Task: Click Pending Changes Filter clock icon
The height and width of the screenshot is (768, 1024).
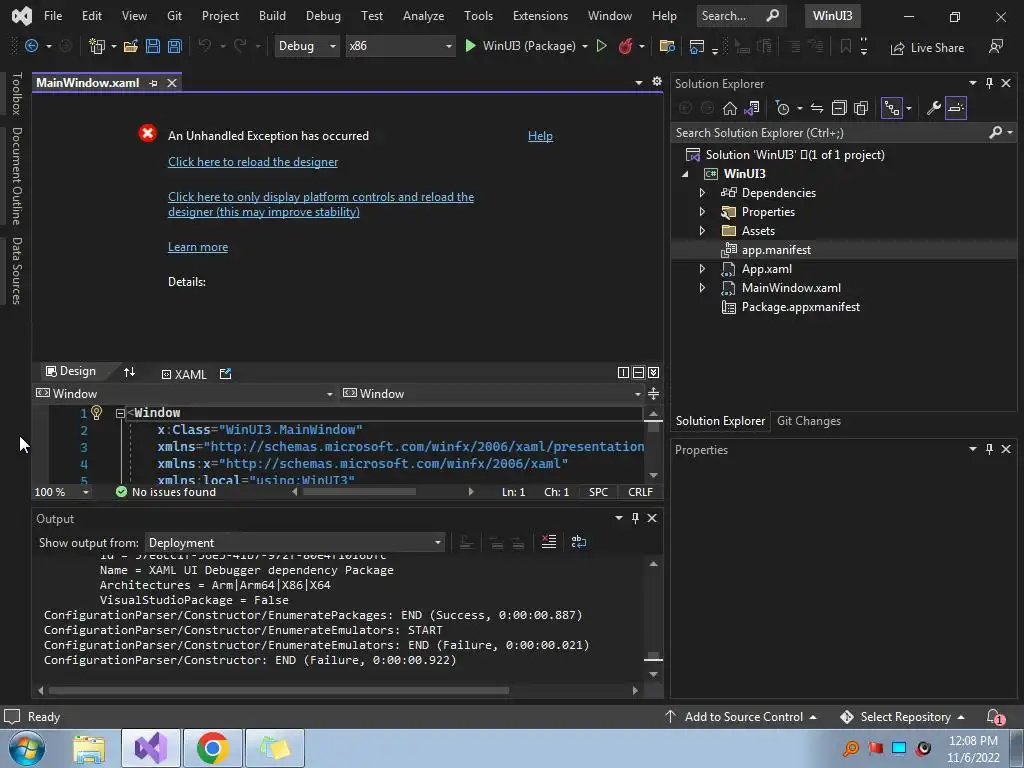Action: (782, 108)
